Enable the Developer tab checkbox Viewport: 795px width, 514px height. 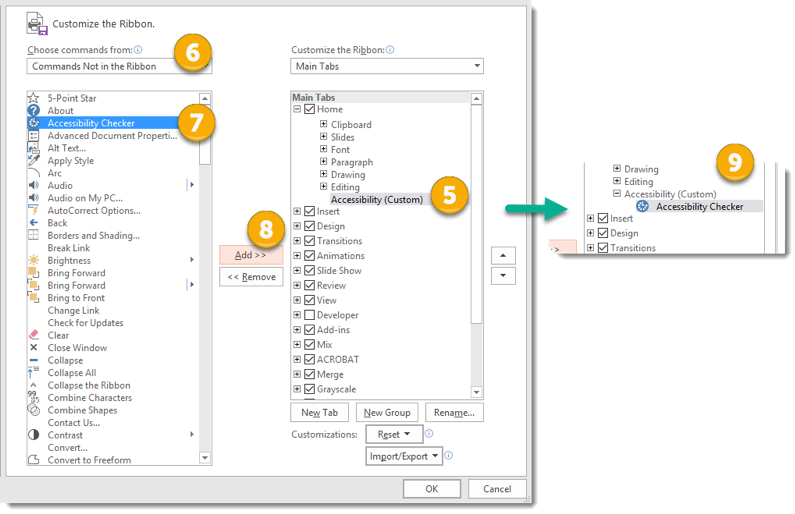coord(309,315)
